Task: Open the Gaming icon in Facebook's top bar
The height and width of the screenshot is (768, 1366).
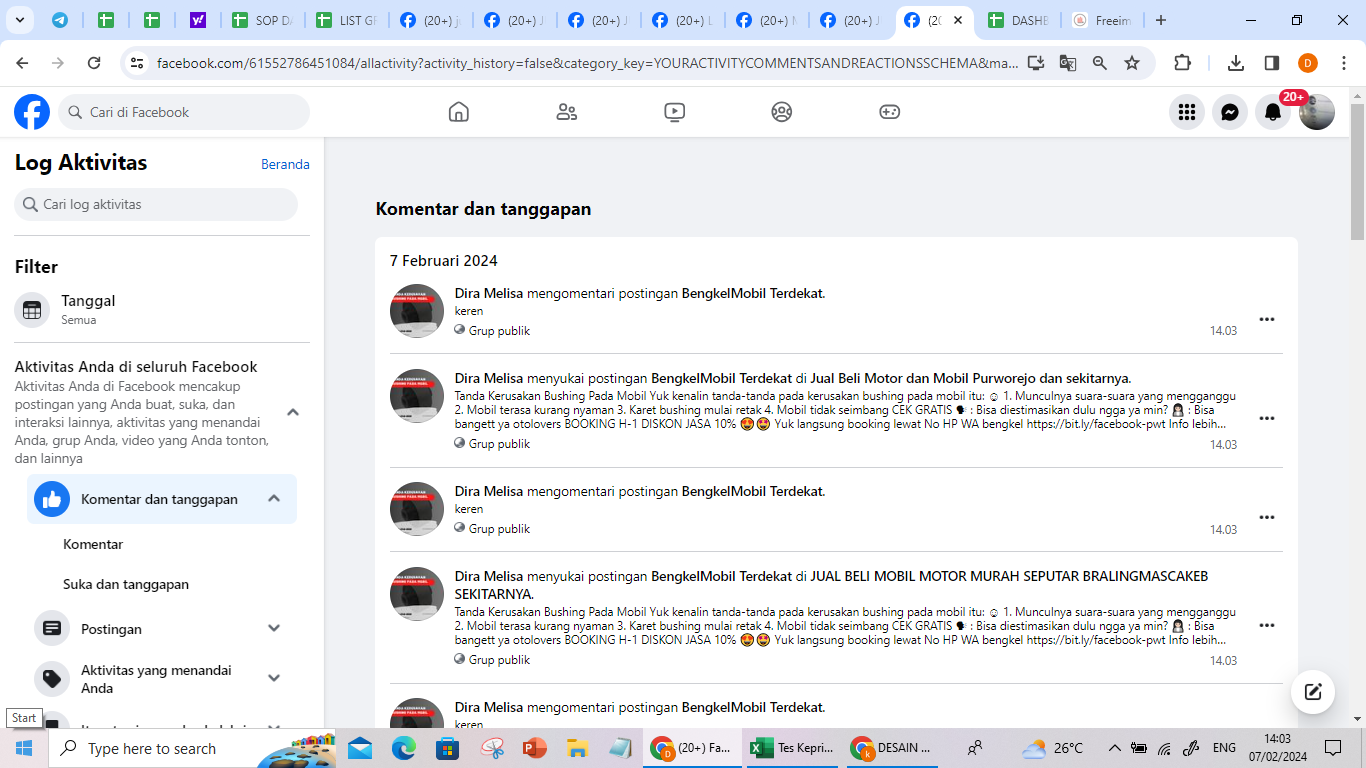Action: [890, 112]
